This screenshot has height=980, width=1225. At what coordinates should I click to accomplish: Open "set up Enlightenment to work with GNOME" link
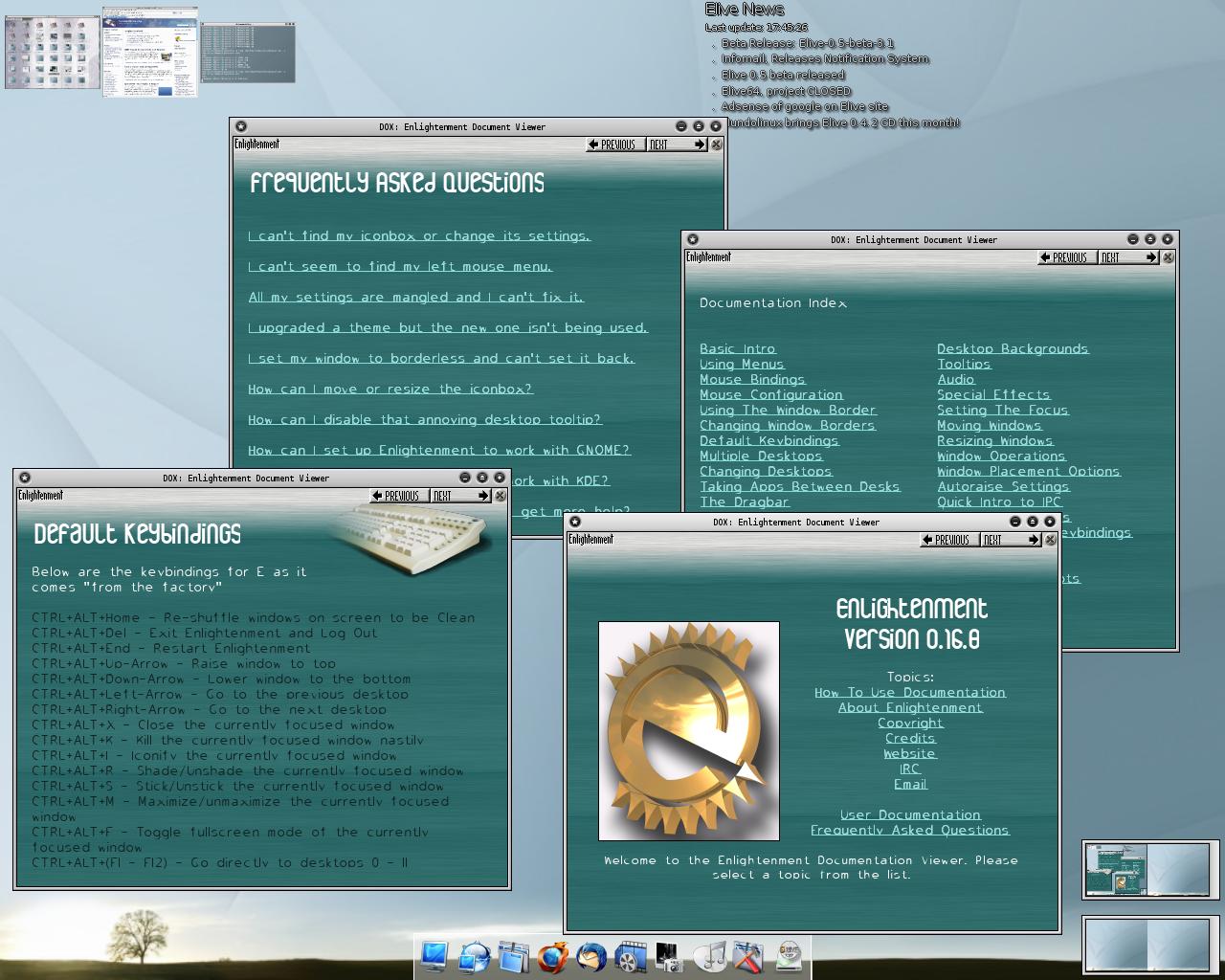coord(439,451)
